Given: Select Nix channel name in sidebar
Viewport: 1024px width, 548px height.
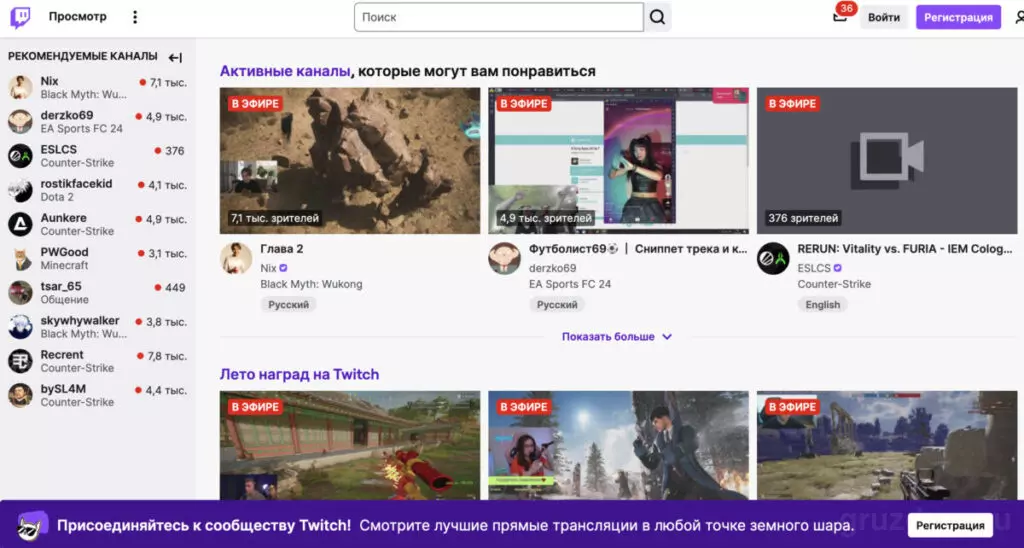Looking at the screenshot, I should coord(50,82).
